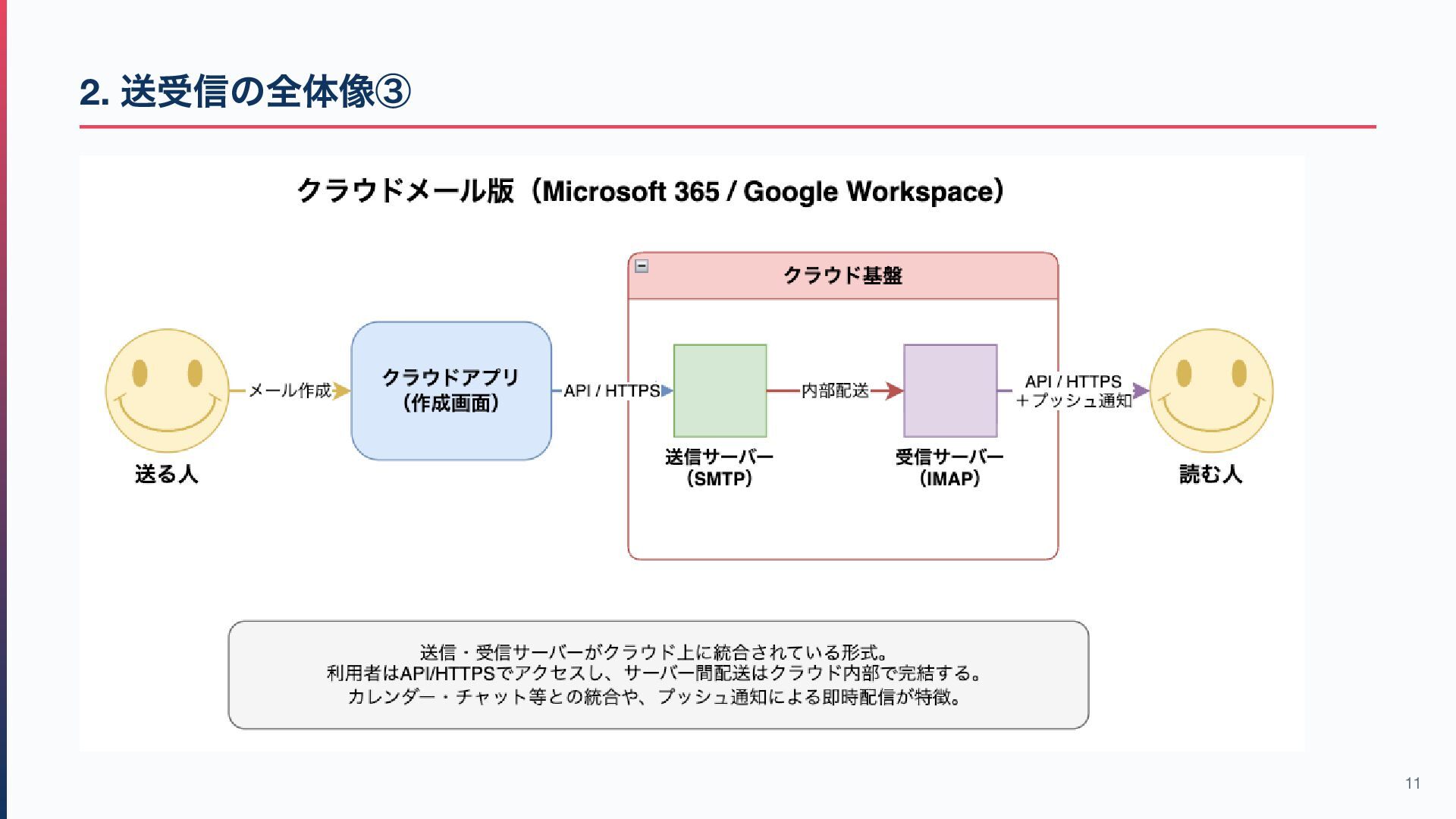Click the 送る人 label under sender
Screen dimensions: 1456x819
(x=167, y=474)
